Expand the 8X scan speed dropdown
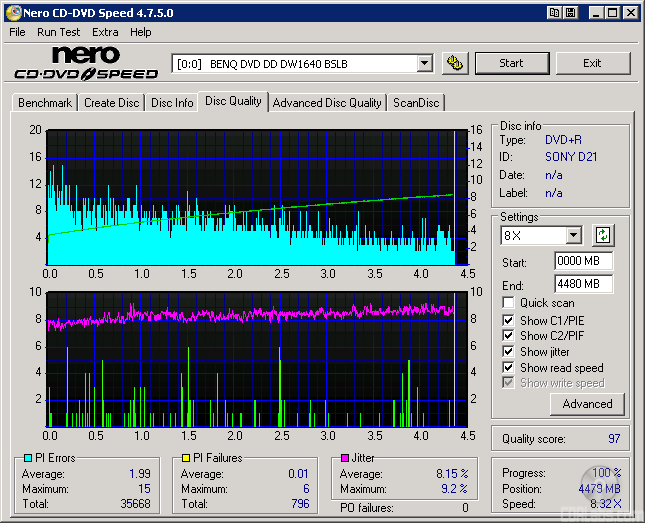The width and height of the screenshot is (645, 523). tap(573, 236)
